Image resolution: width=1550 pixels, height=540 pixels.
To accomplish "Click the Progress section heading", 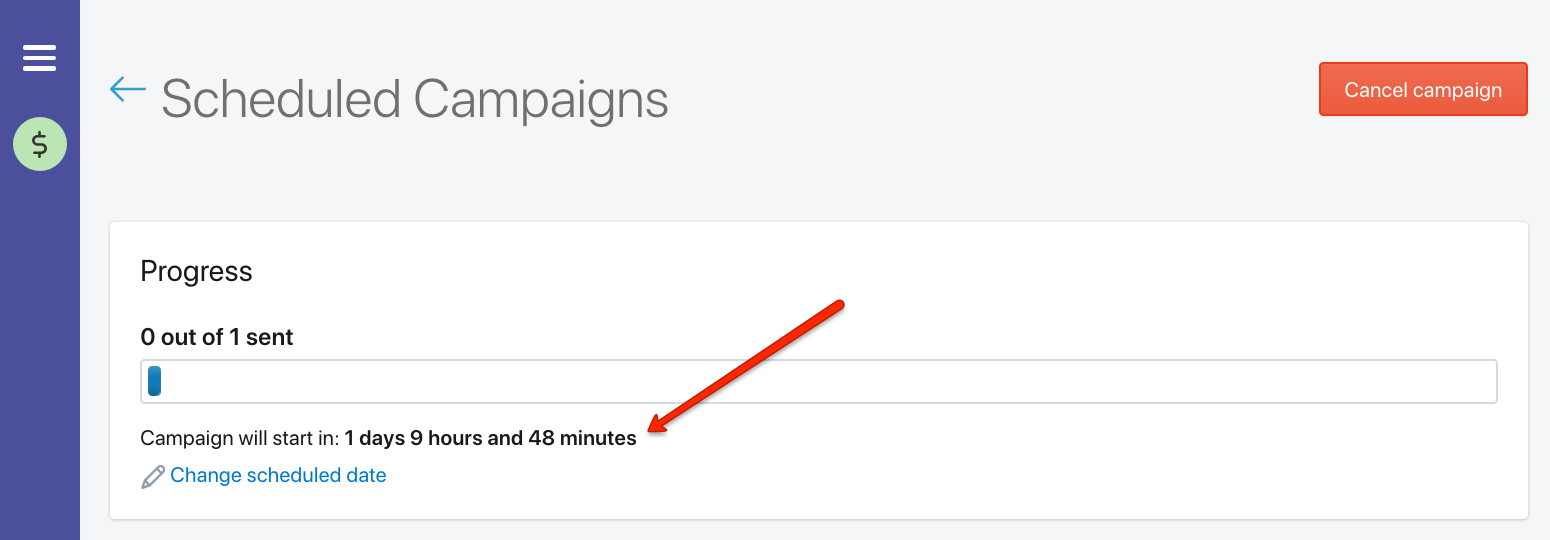I will tap(196, 271).
